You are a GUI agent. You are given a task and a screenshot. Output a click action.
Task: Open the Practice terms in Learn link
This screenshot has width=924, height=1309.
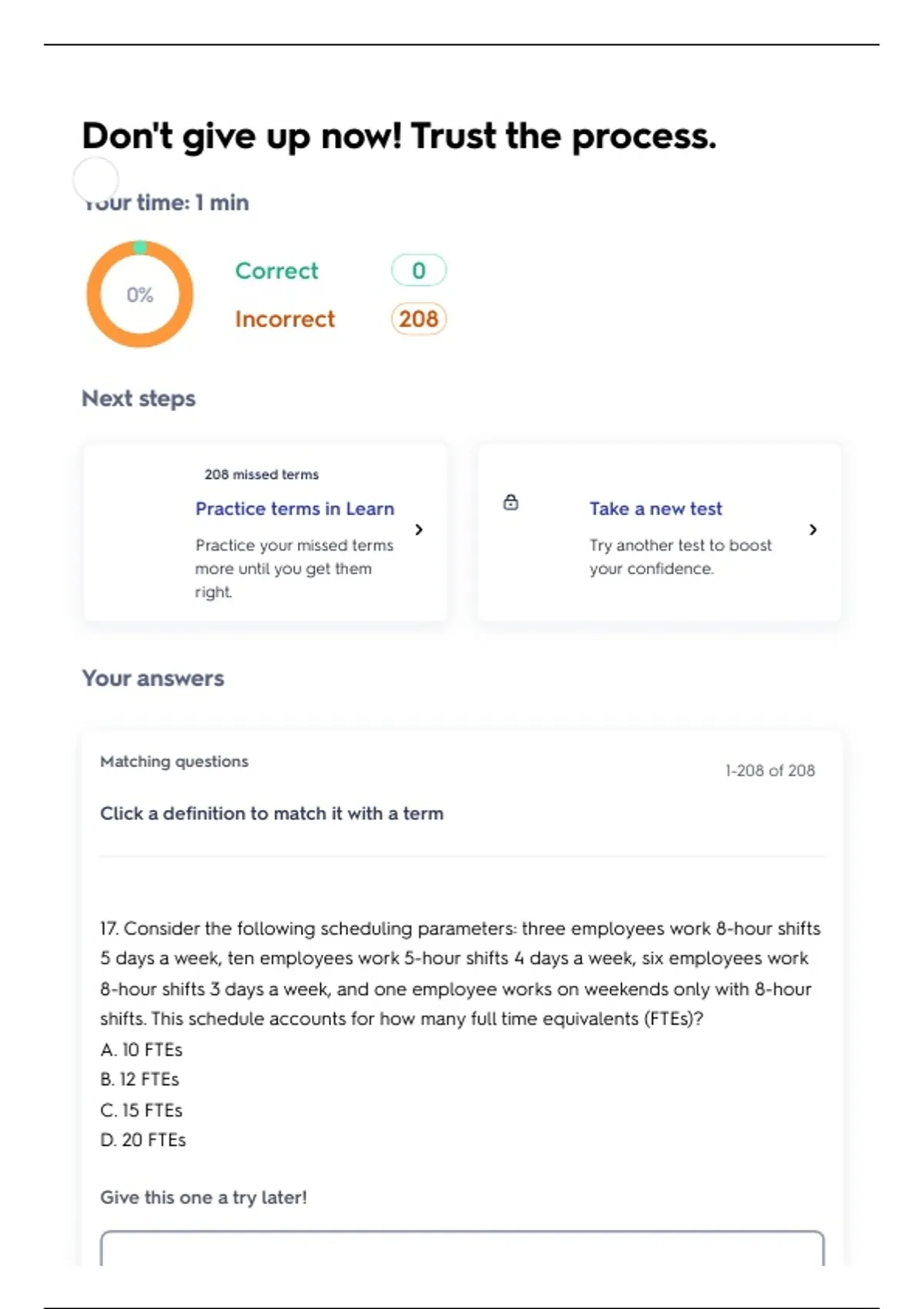295,509
